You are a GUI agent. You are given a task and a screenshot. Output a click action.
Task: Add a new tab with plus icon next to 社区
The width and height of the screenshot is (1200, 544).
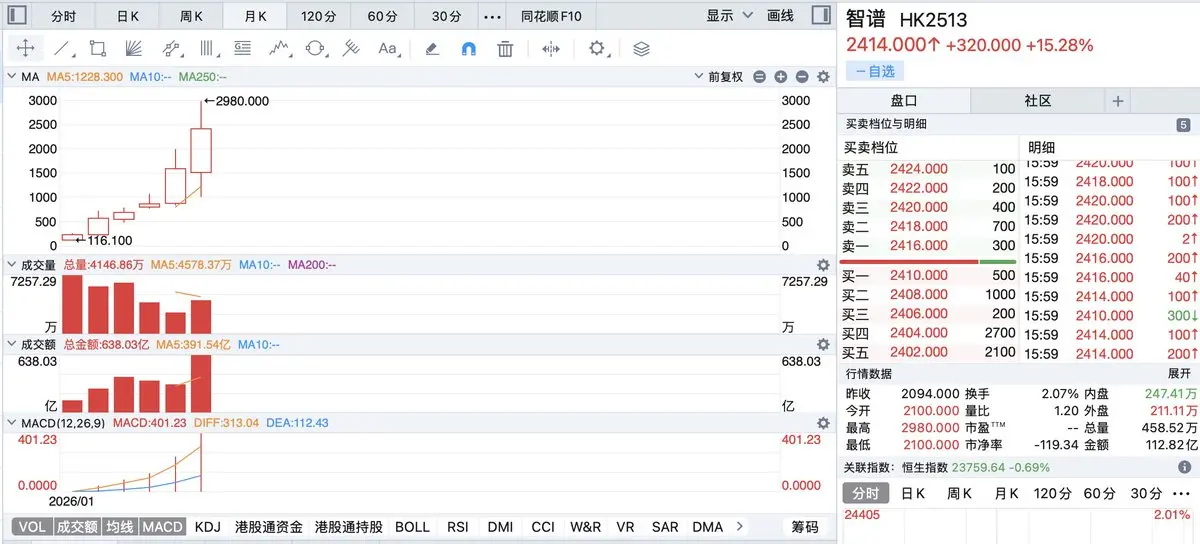pos(1118,101)
